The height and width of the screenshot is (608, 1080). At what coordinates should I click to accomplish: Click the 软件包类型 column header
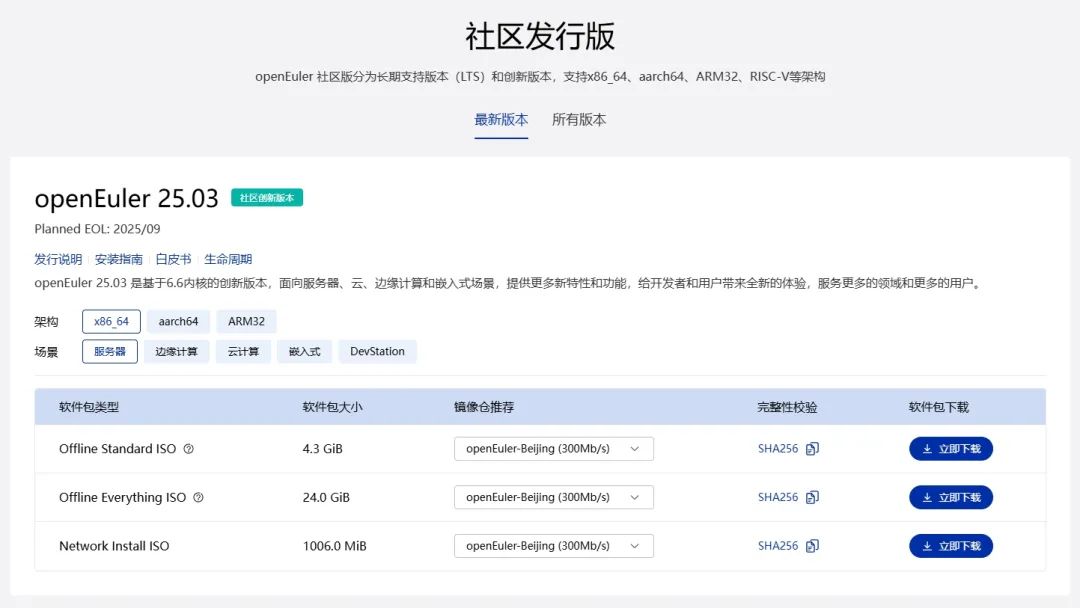coord(89,407)
